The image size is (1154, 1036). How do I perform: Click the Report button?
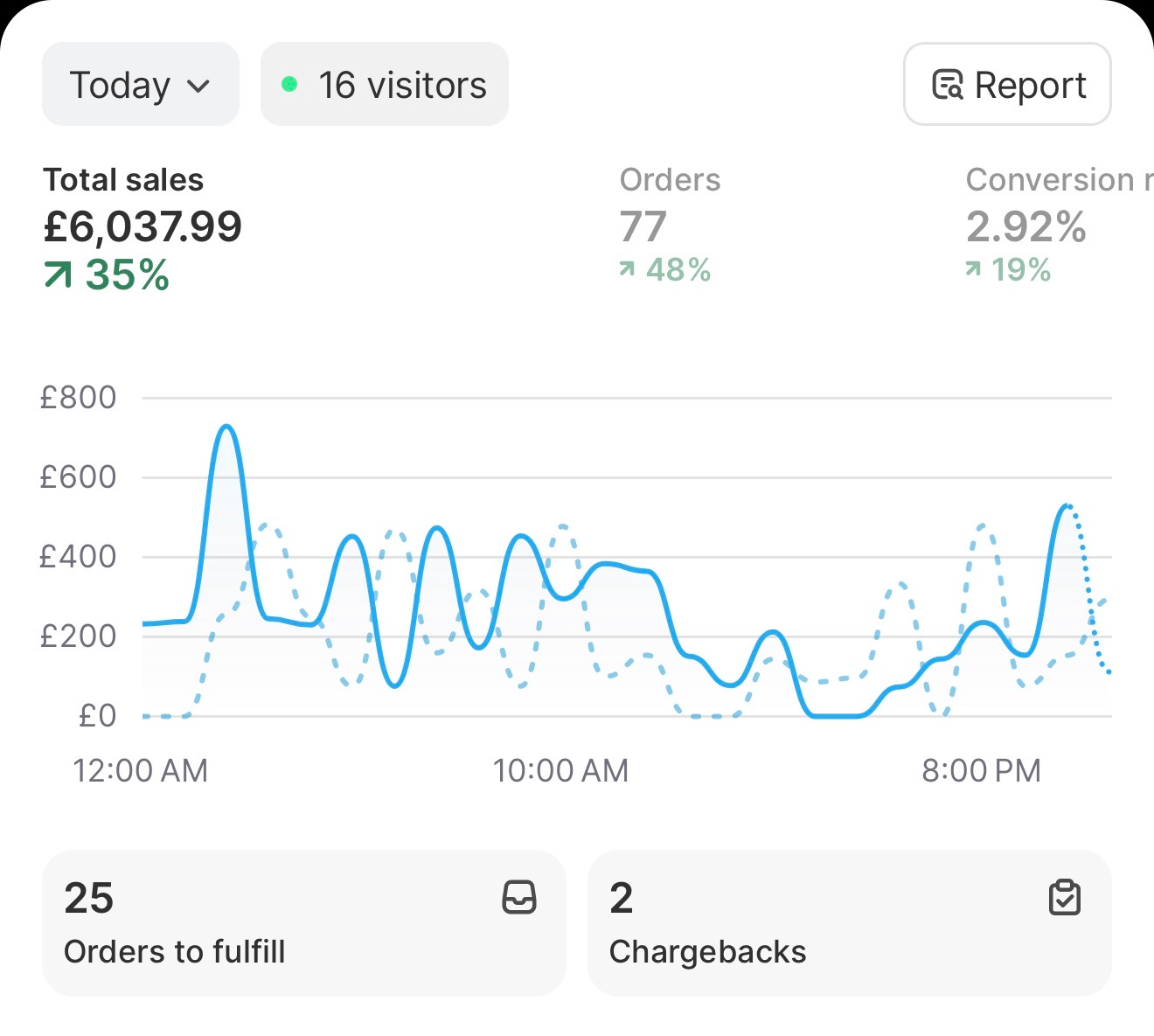pyautogui.click(x=1007, y=85)
